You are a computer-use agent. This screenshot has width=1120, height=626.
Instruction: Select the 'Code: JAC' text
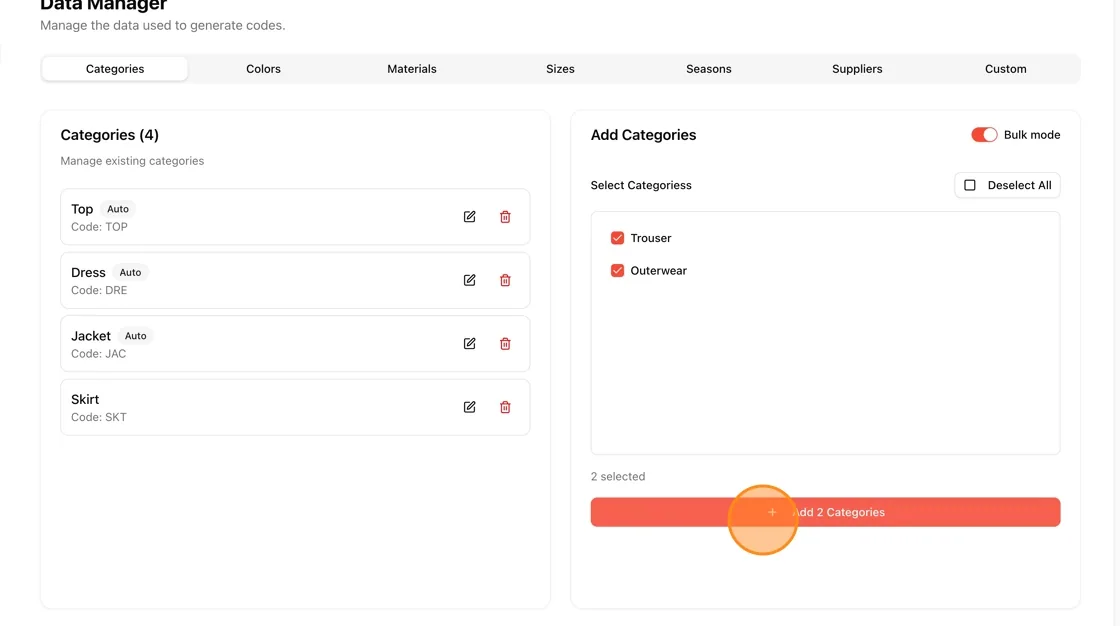(x=99, y=354)
